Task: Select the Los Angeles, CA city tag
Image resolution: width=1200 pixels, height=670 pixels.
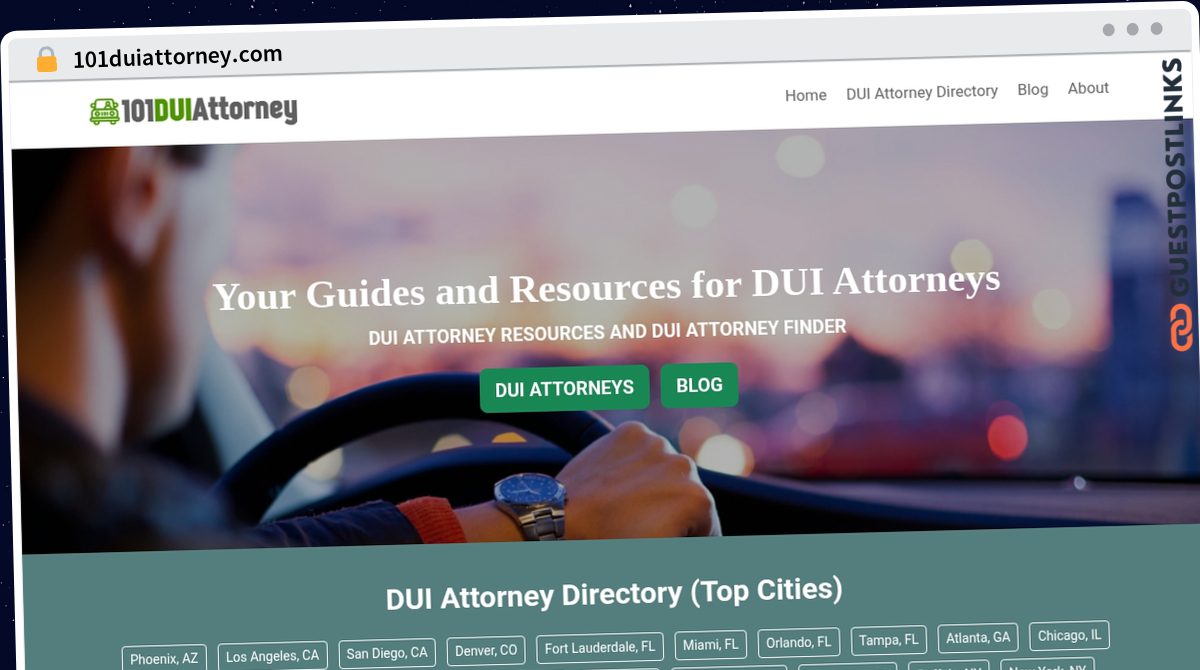Action: pyautogui.click(x=272, y=656)
